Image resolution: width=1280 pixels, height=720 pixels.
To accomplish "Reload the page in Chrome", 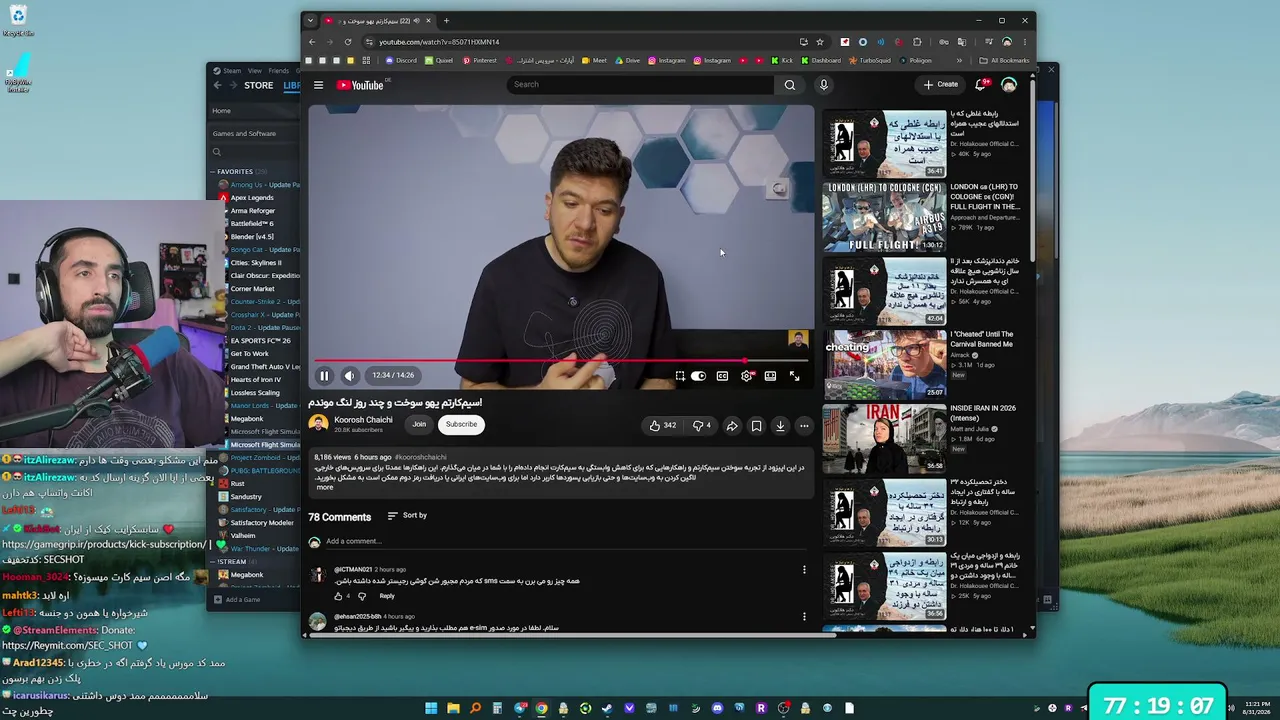I will click(x=348, y=42).
